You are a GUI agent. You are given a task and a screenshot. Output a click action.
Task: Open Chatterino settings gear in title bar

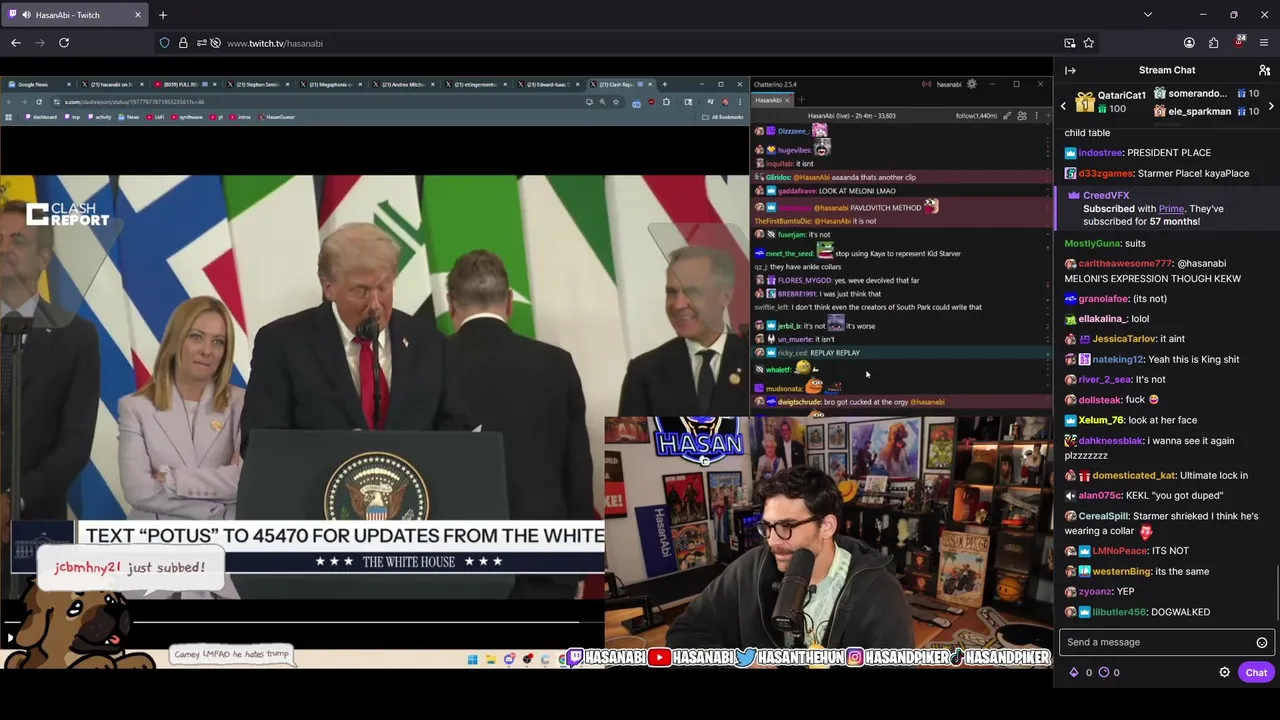(971, 84)
